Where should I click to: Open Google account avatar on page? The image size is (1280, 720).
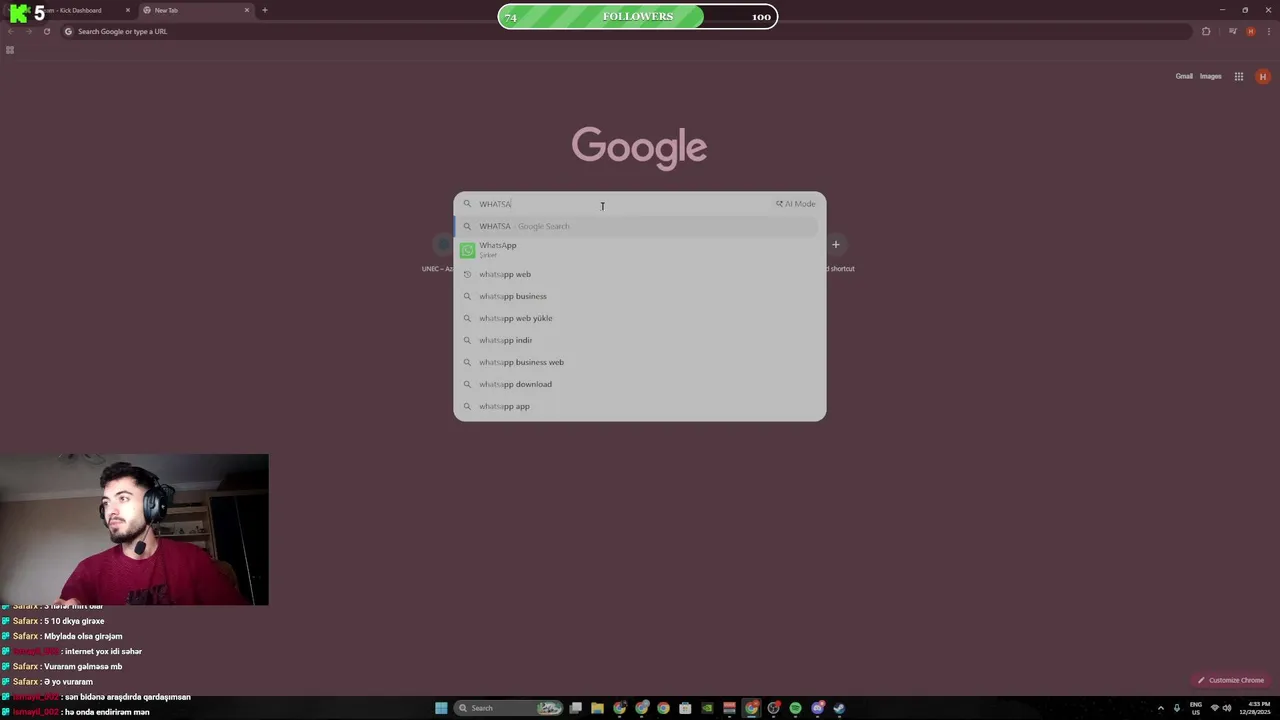pos(1263,76)
